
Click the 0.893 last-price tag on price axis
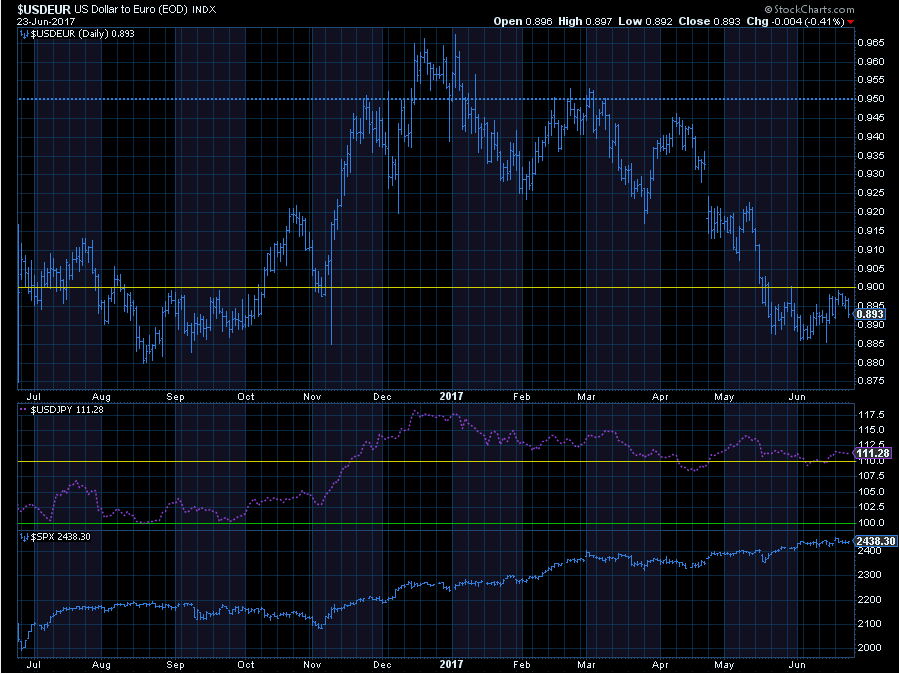870,314
